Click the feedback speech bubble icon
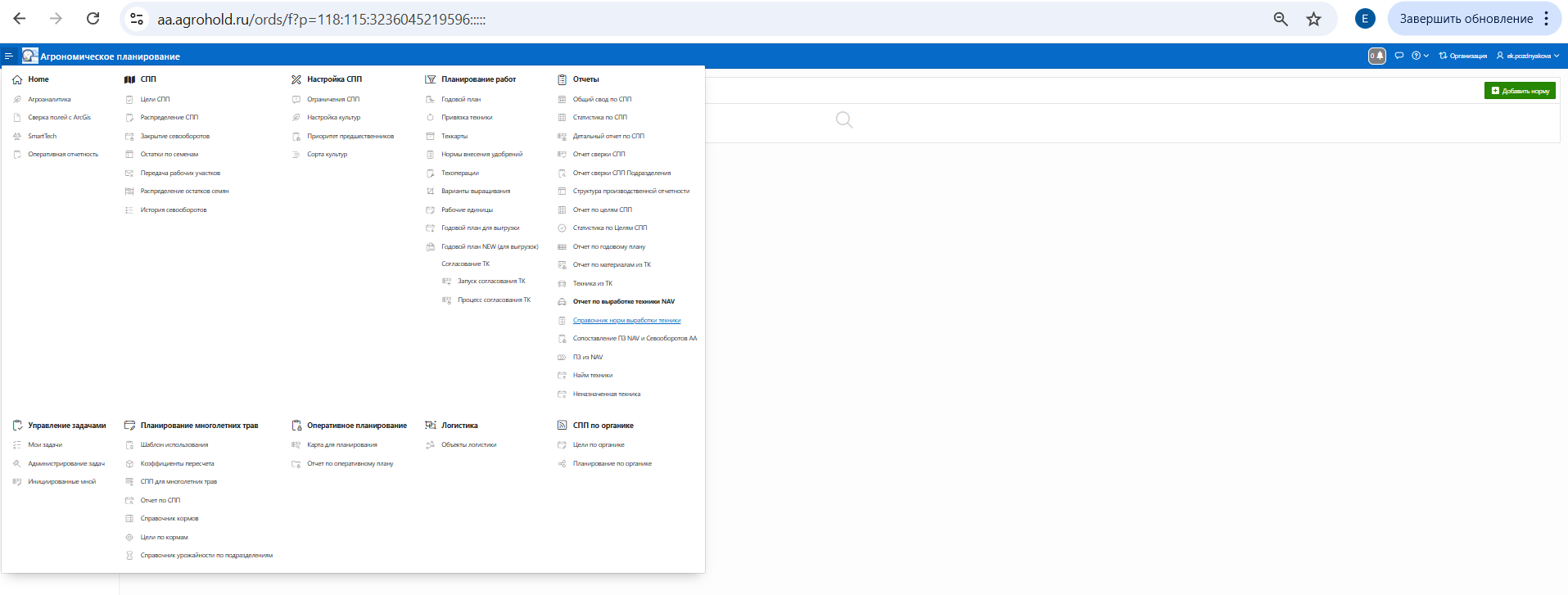Viewport: 1568px width, 595px height. pyautogui.click(x=1399, y=56)
